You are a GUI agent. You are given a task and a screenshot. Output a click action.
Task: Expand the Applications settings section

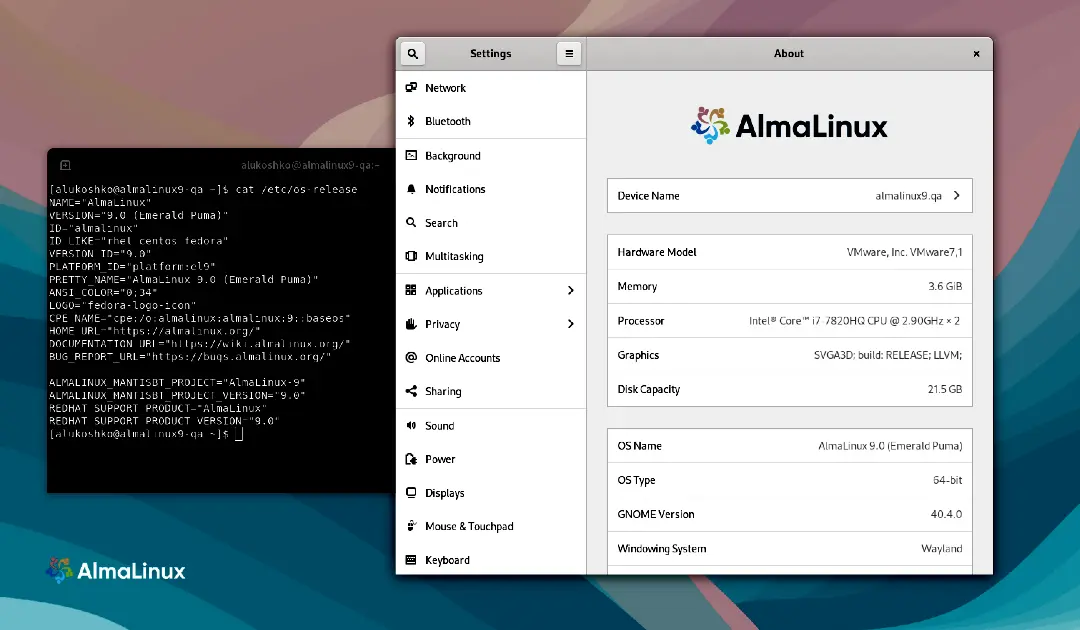pos(571,290)
